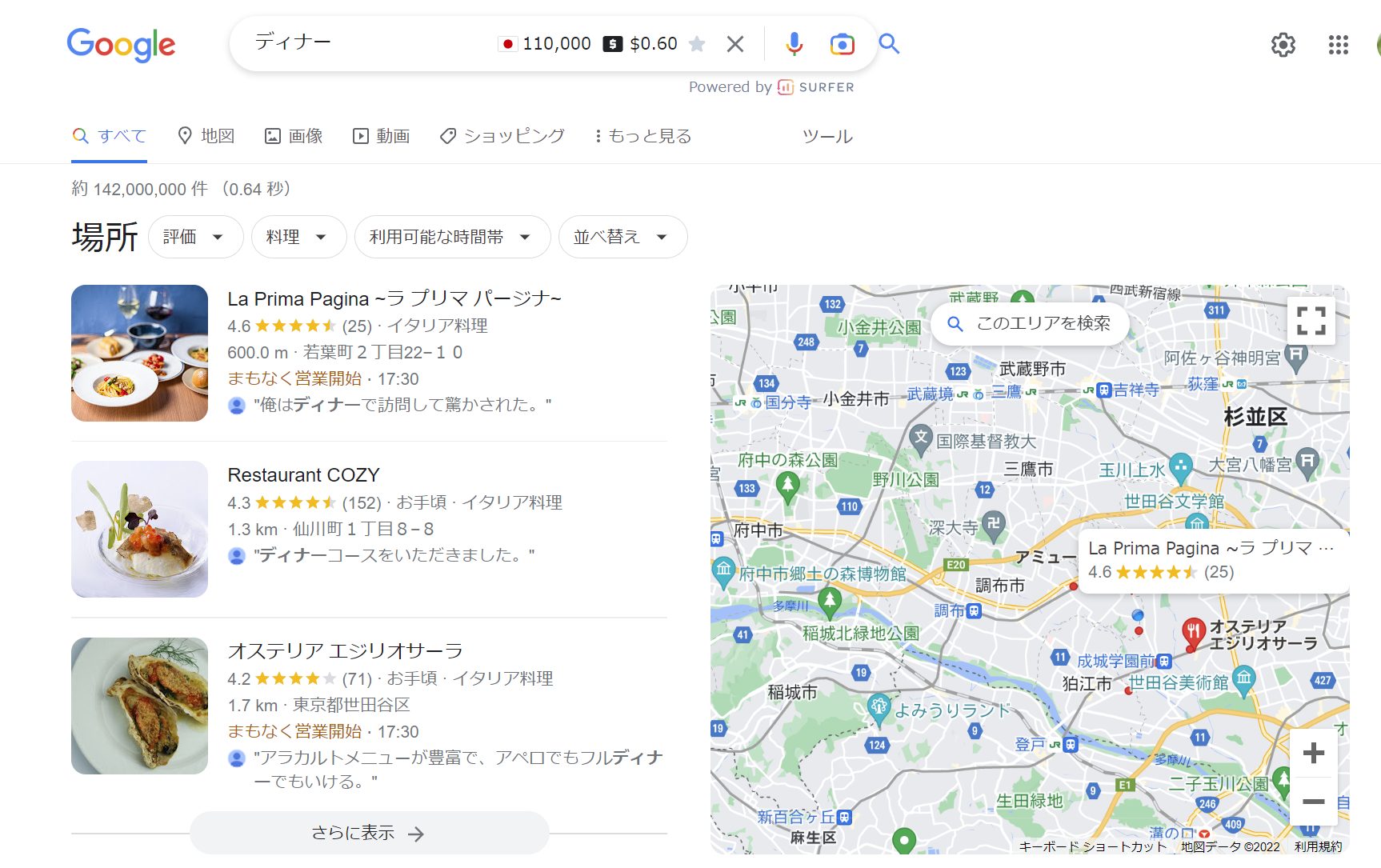This screenshot has height=868, width=1381.
Task: Star the keyword in Surfer widget
Action: pos(697,44)
